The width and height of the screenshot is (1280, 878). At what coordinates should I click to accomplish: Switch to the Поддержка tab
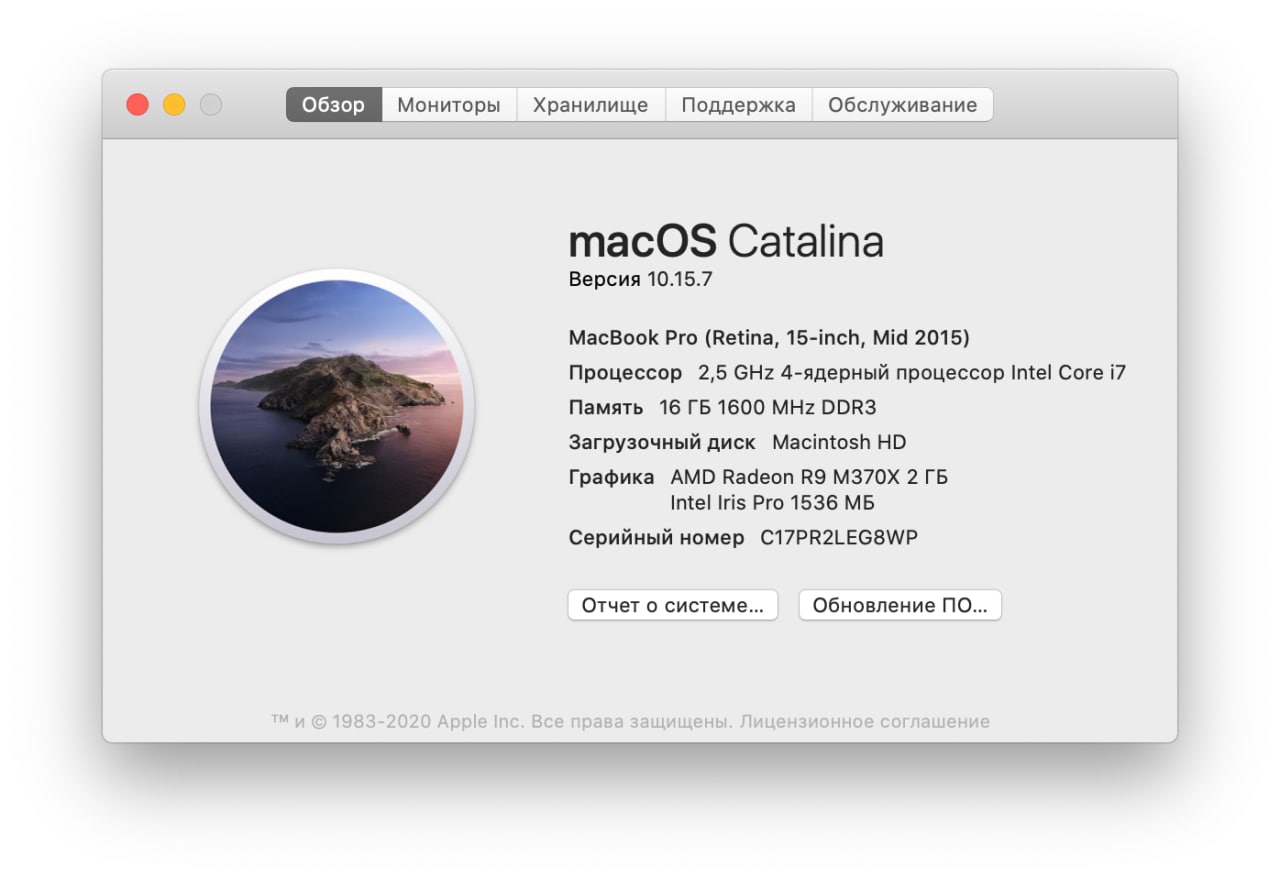tap(739, 105)
